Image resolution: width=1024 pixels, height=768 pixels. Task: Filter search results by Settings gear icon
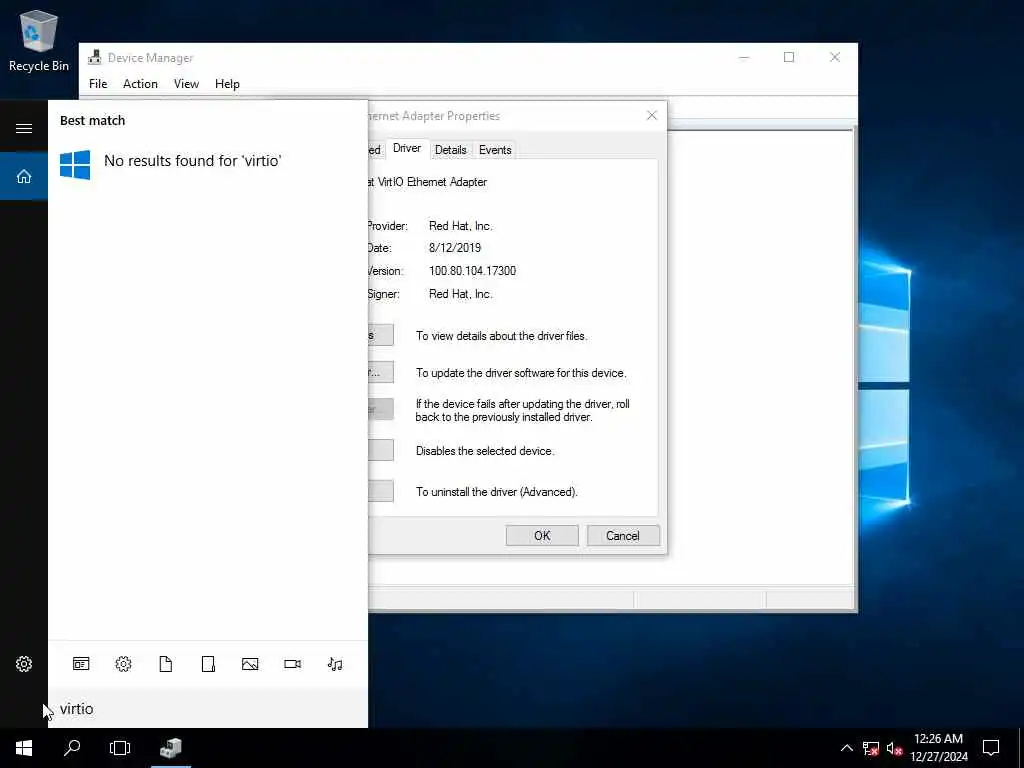coord(123,664)
